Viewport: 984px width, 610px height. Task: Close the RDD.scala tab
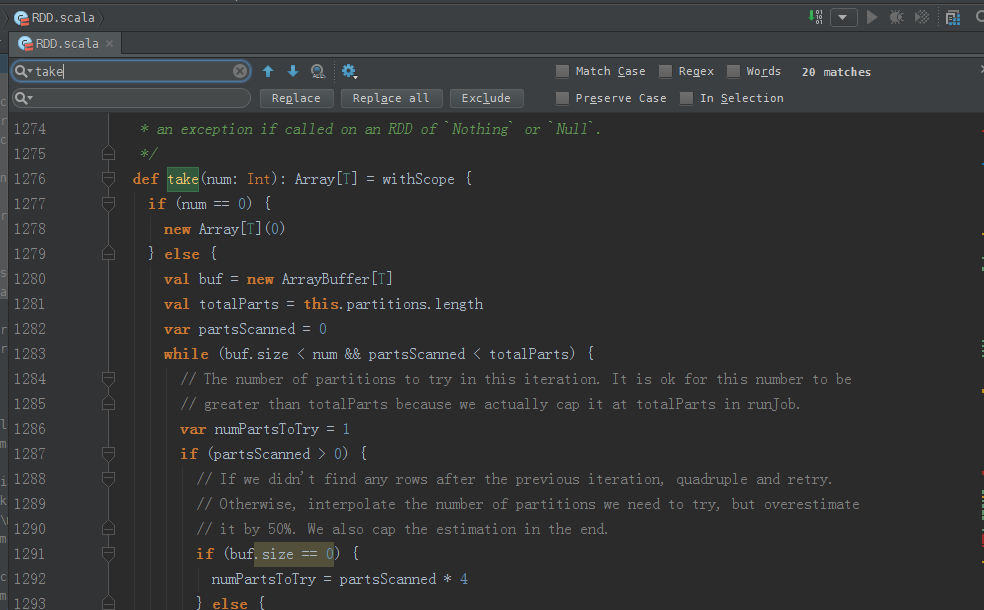point(109,43)
